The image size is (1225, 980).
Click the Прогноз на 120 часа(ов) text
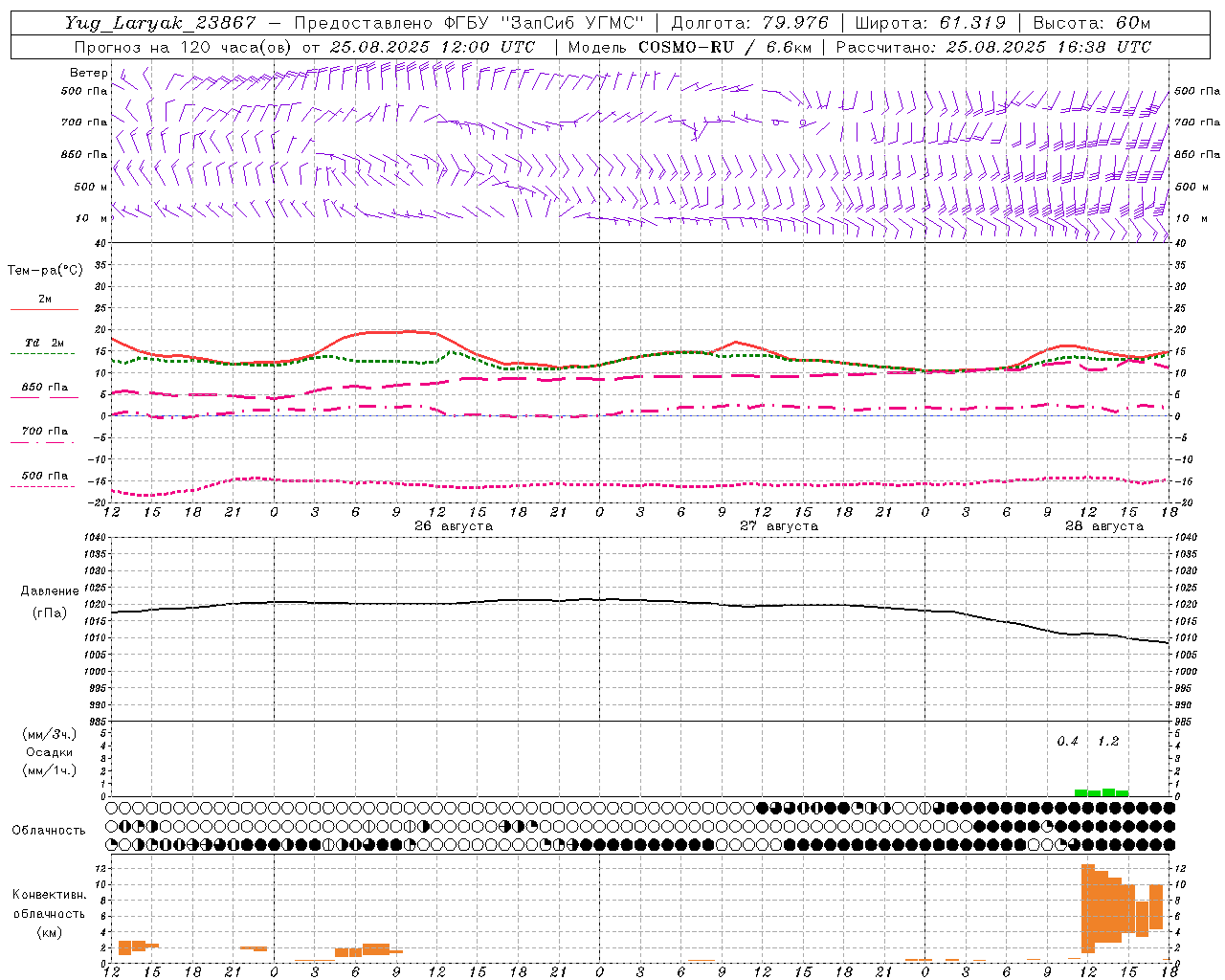click(x=184, y=46)
